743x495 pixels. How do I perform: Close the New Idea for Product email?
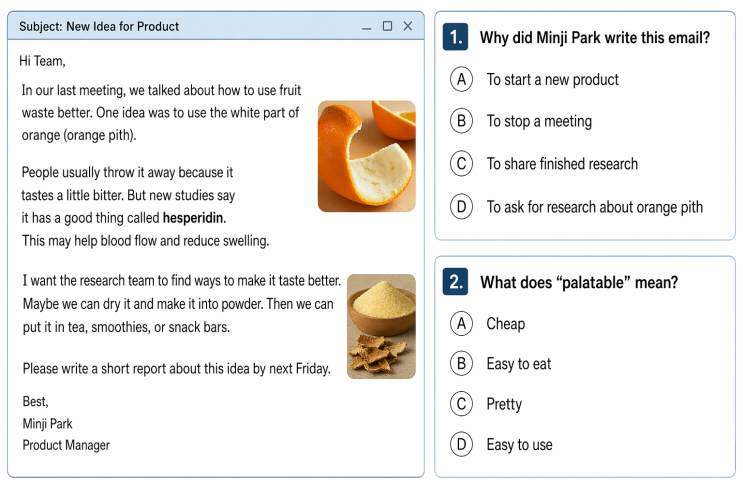click(408, 26)
